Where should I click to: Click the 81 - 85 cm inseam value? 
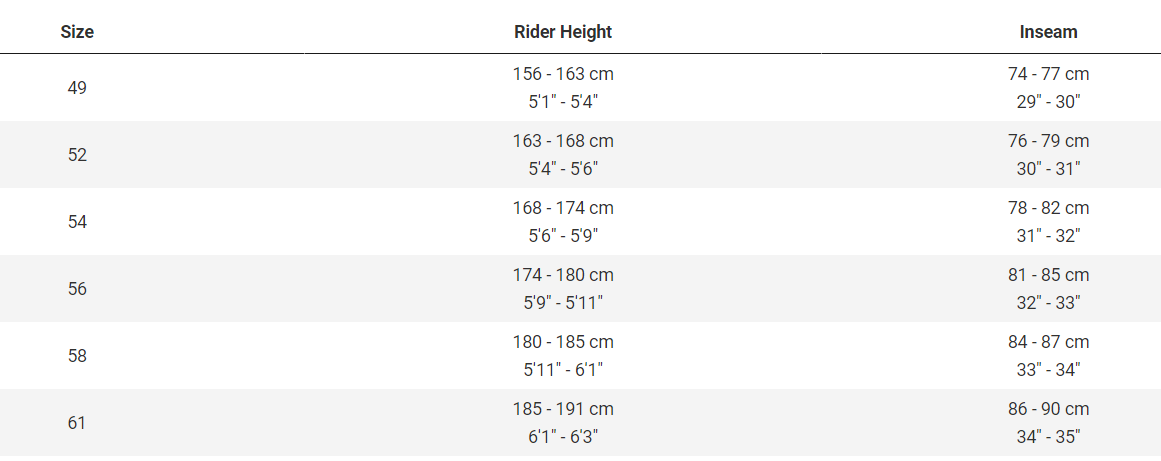(1048, 275)
